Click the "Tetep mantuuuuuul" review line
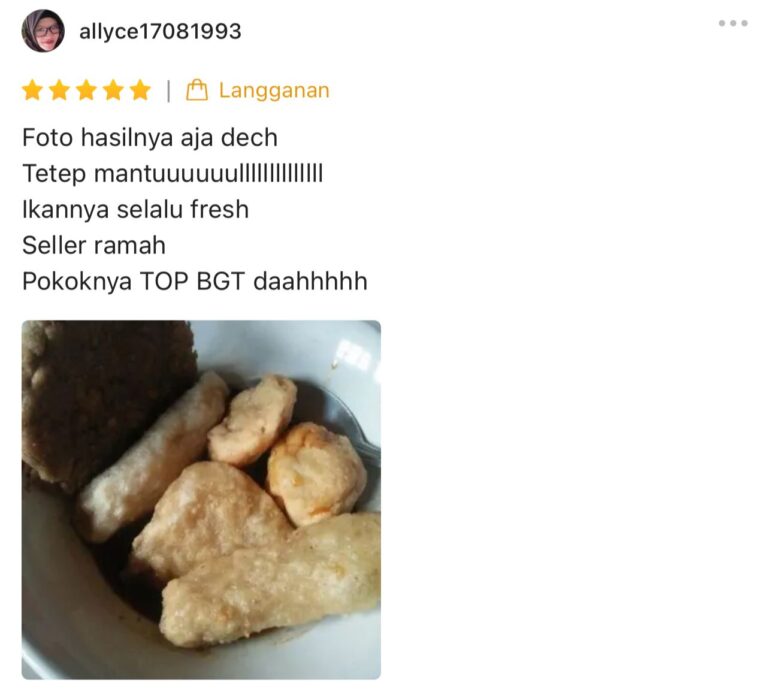 tap(172, 173)
